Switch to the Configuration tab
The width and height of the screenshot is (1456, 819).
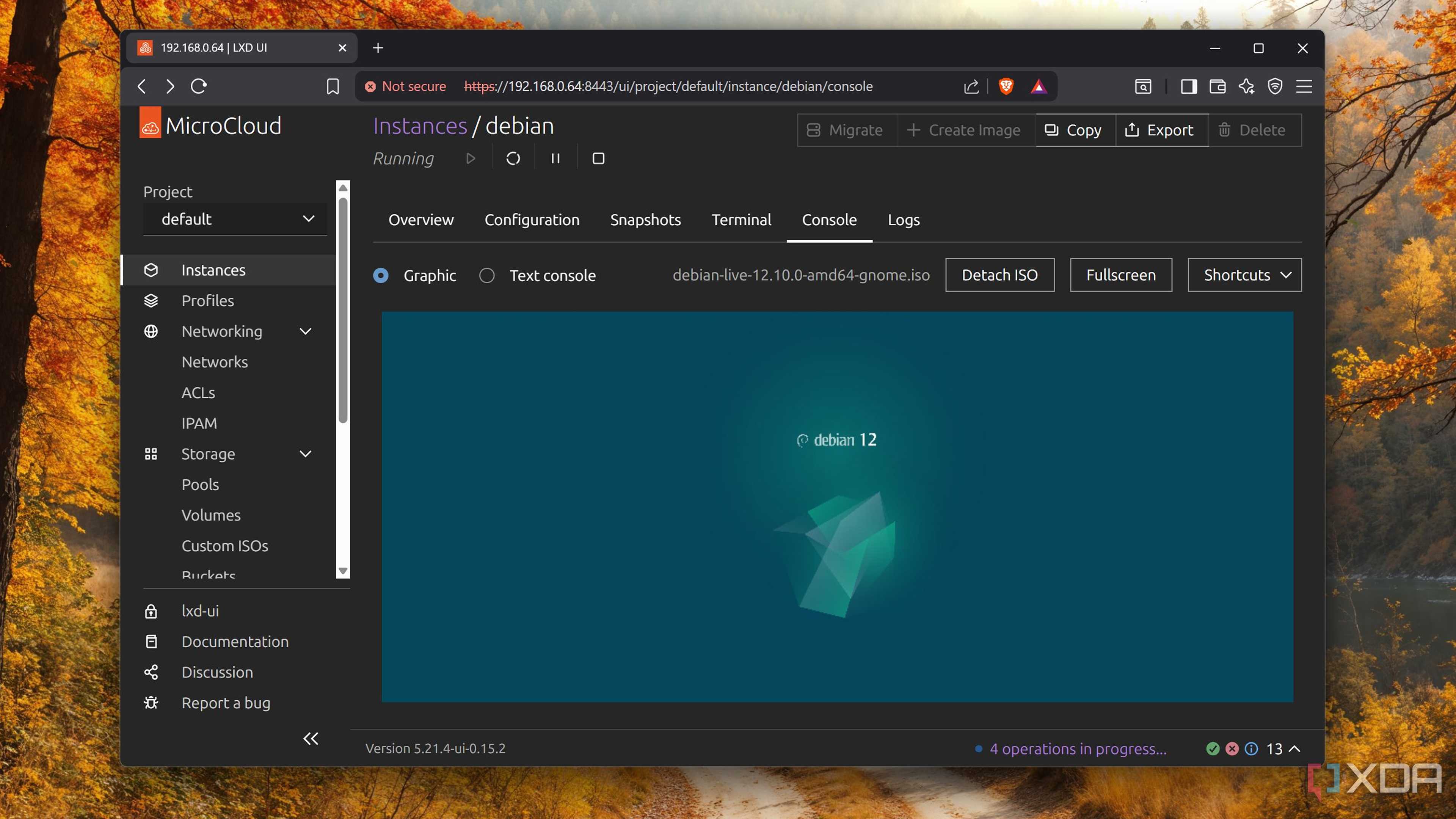pyautogui.click(x=532, y=219)
